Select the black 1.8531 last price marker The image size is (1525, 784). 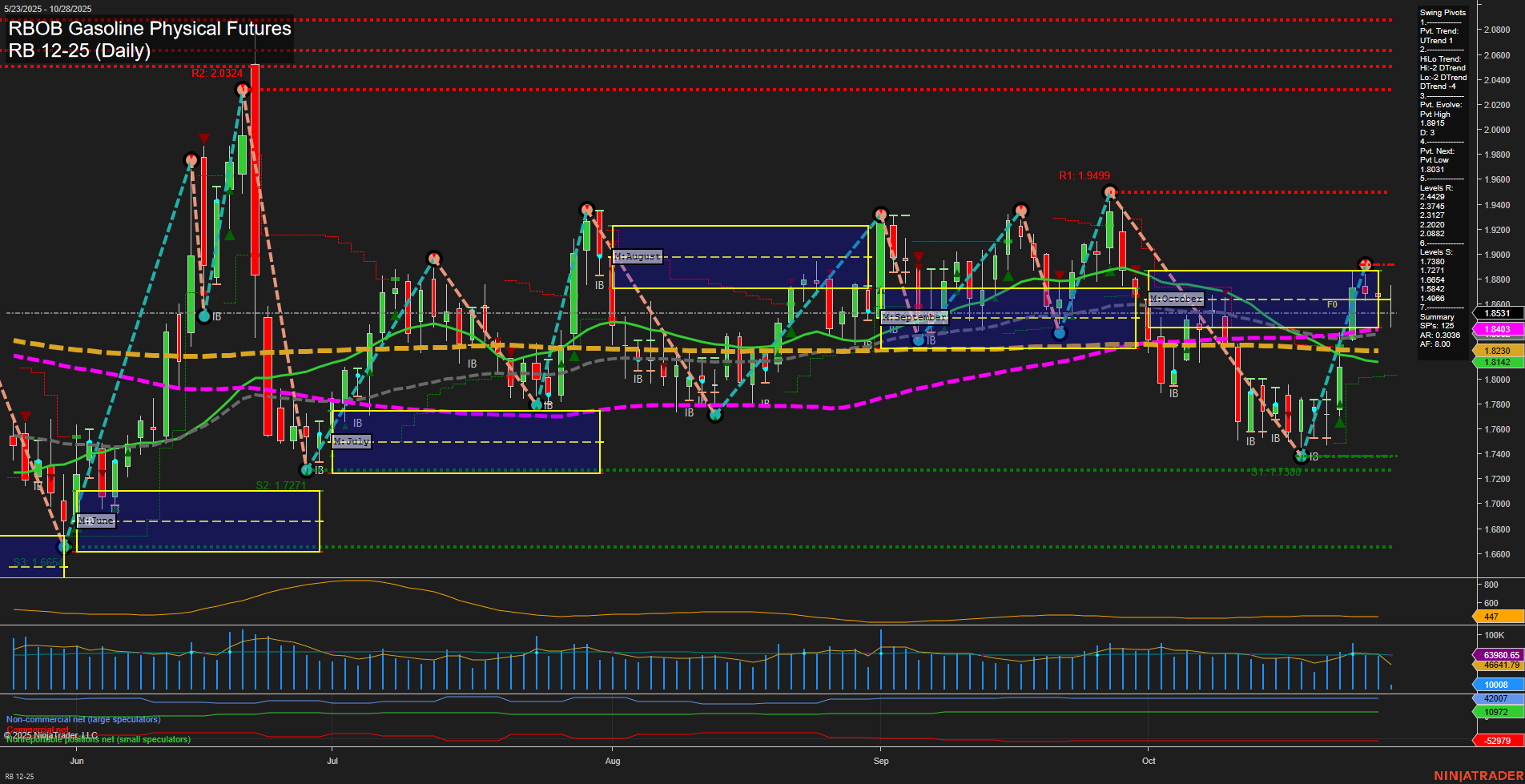click(1496, 314)
